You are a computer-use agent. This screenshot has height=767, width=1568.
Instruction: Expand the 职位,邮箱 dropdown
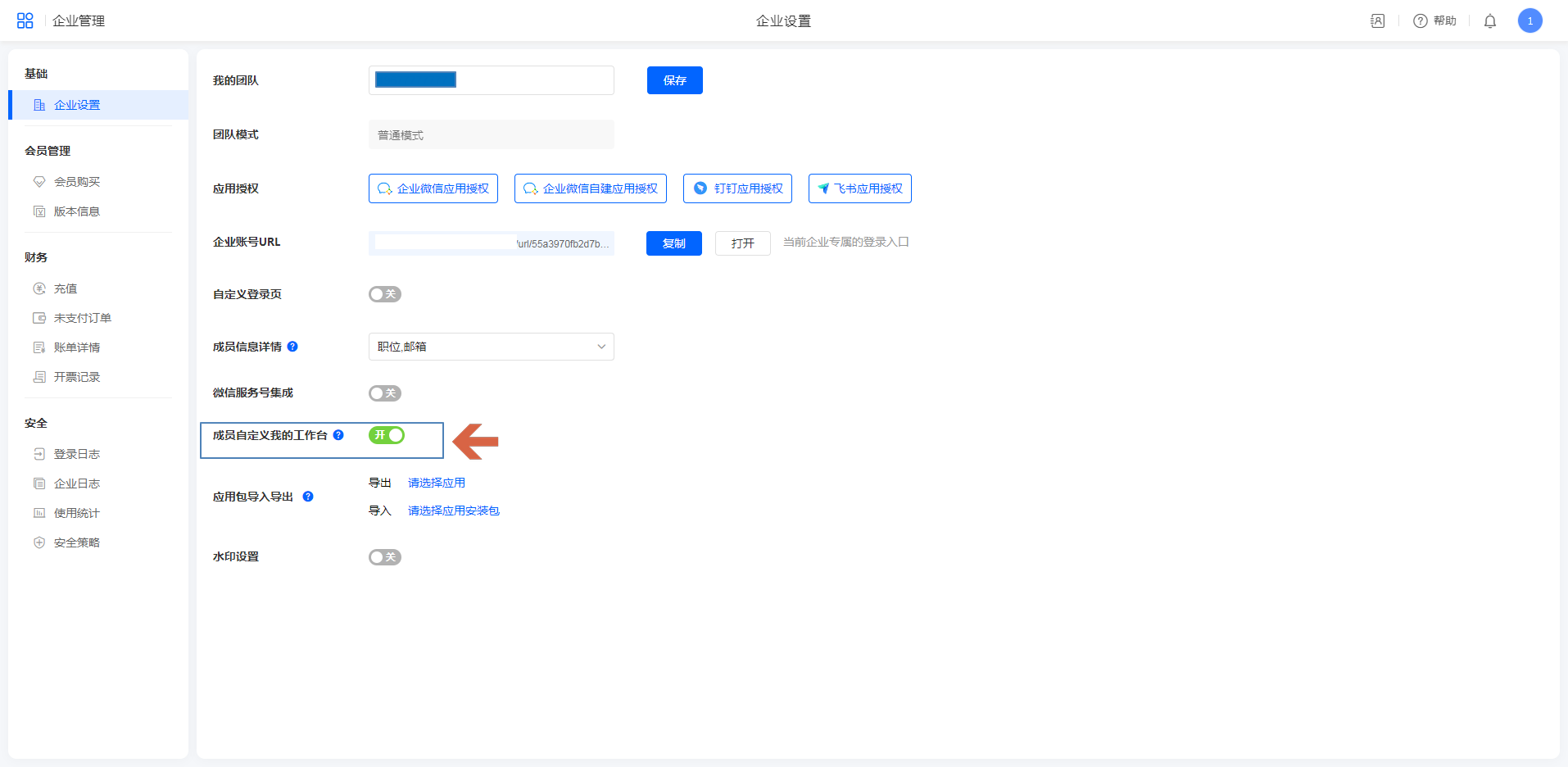[491, 347]
